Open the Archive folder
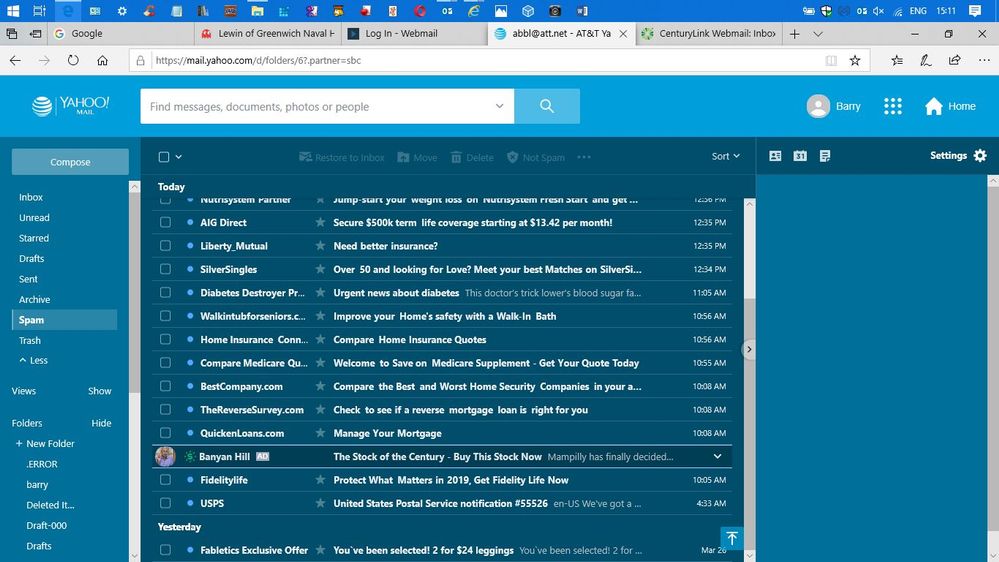 click(34, 299)
